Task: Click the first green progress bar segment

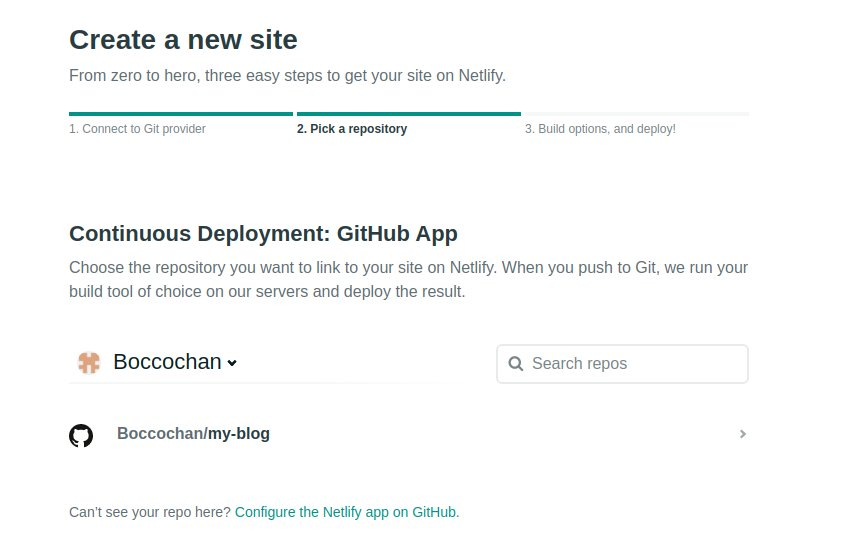Action: 181,114
